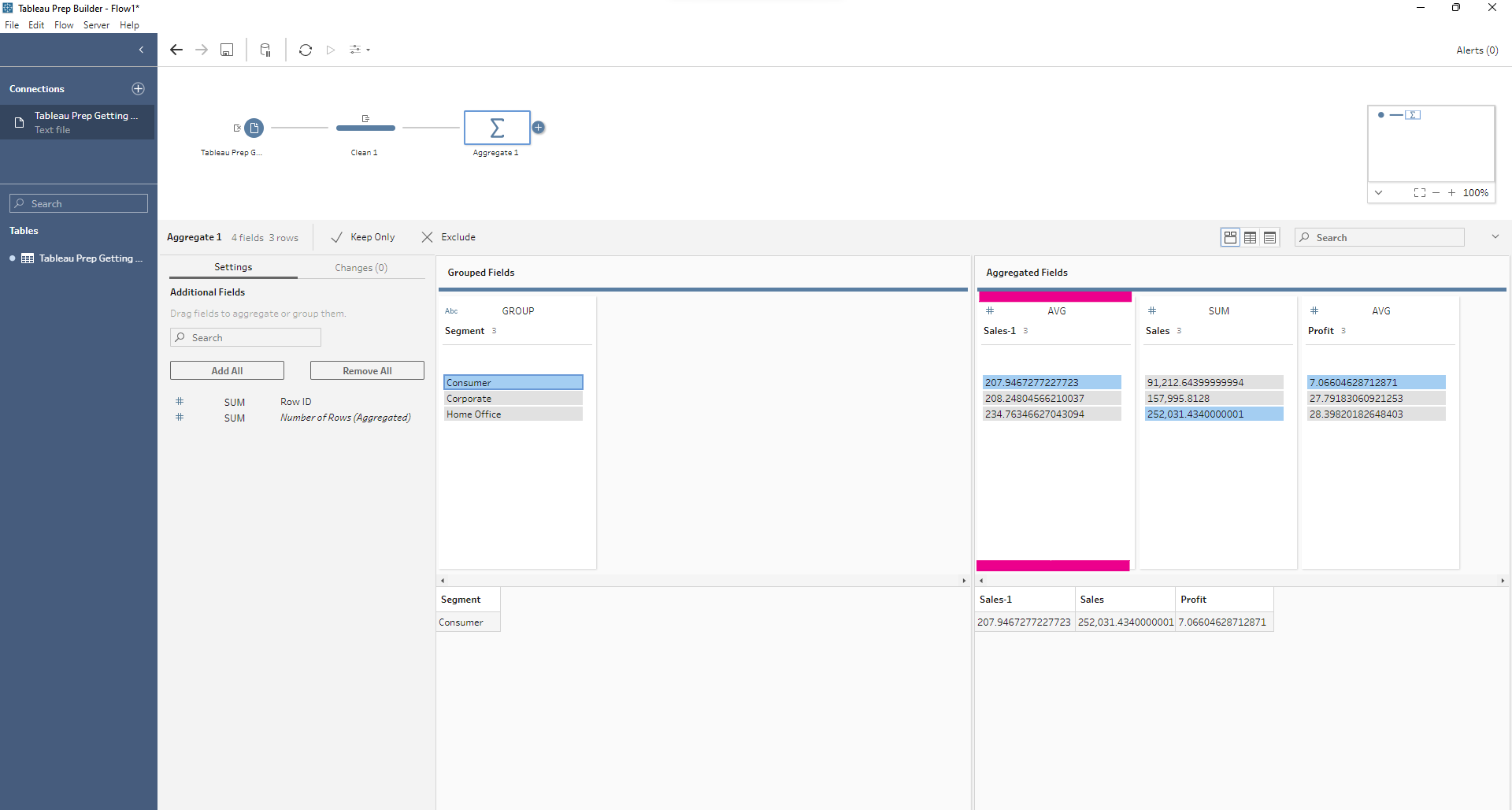1512x810 pixels.
Task: Open the GROUP dropdown for Segment
Action: [518, 311]
